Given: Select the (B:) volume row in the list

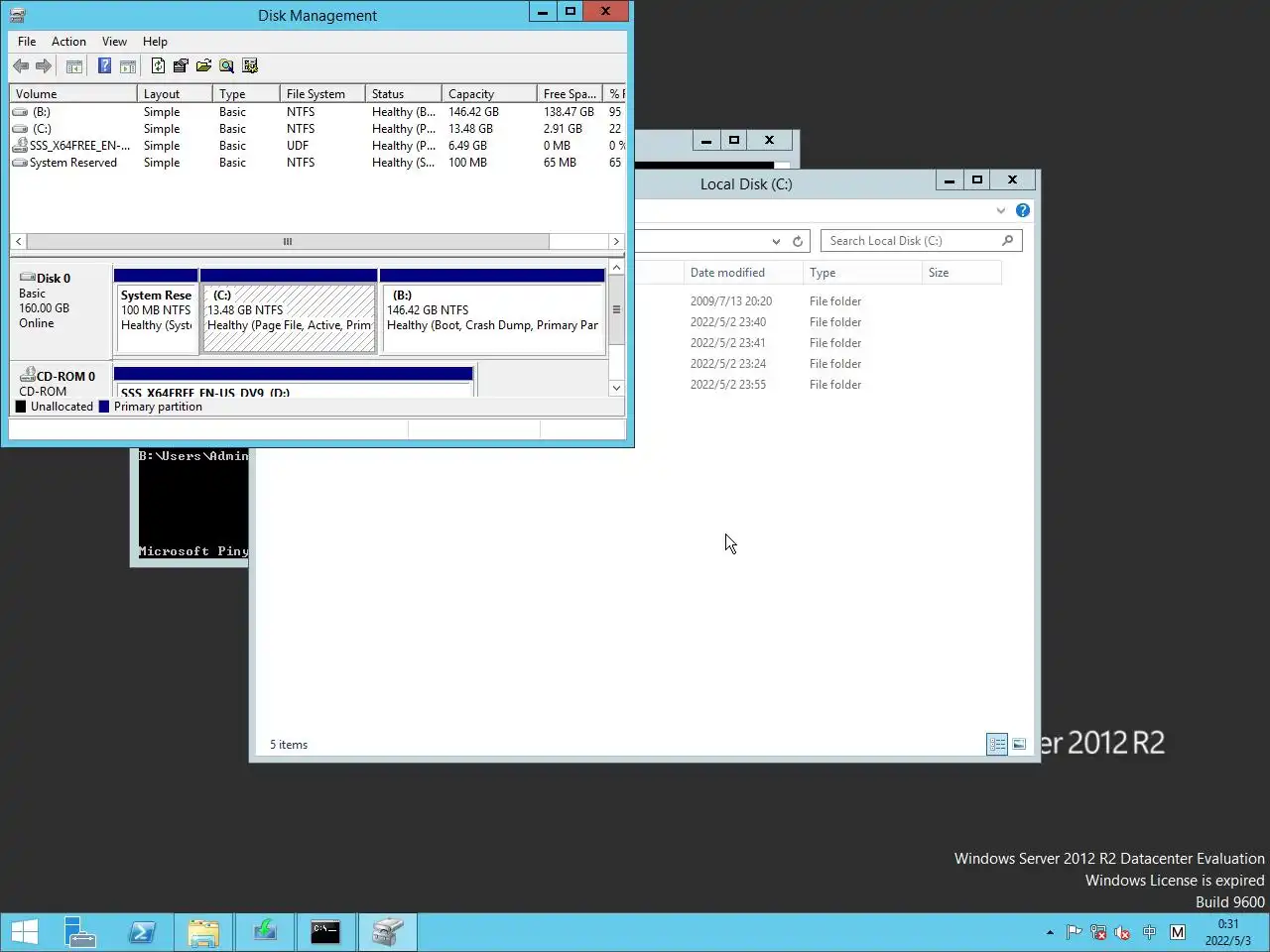Looking at the screenshot, I should [317, 112].
